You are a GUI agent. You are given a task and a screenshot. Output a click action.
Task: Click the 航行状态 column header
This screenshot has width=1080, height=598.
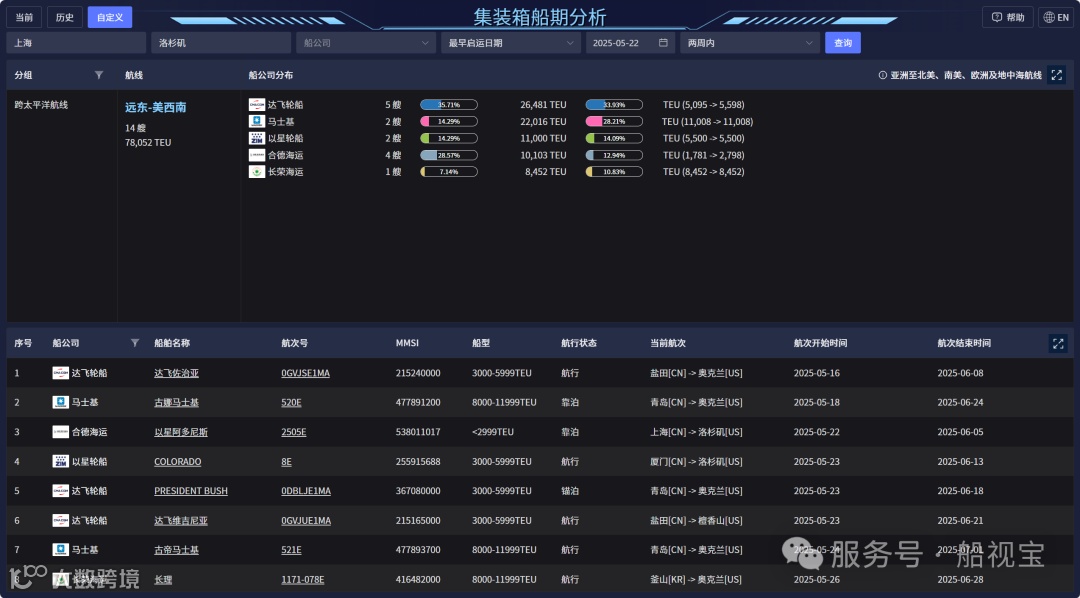tap(579, 343)
